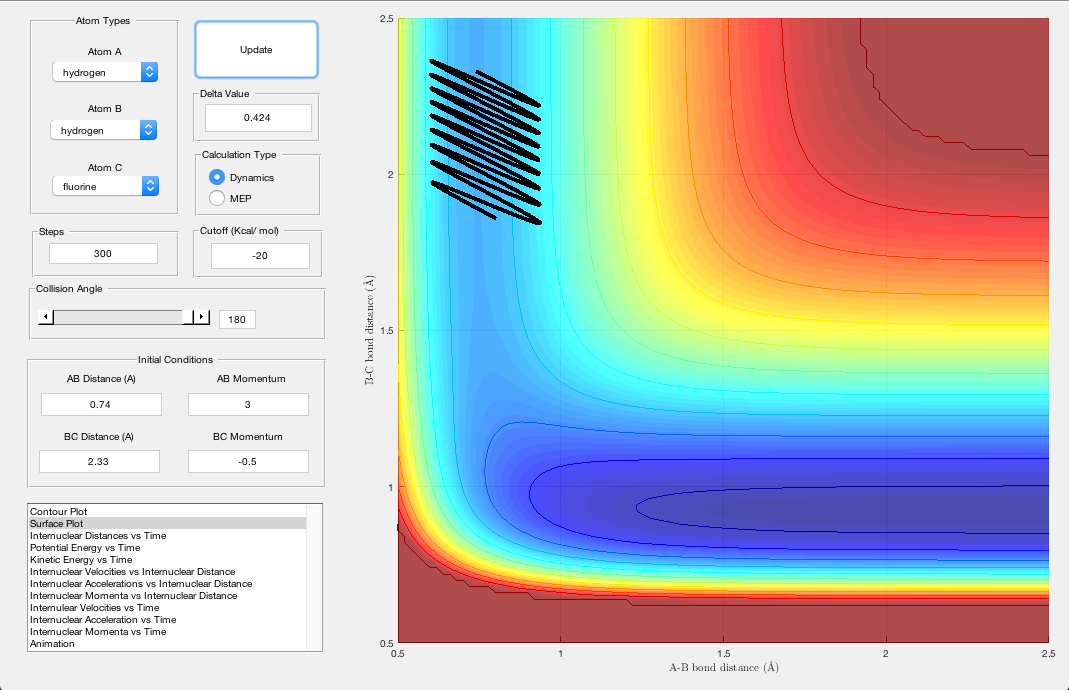Click the collision angle slider right arrow
Image resolution: width=1069 pixels, height=690 pixels.
pyautogui.click(x=201, y=317)
